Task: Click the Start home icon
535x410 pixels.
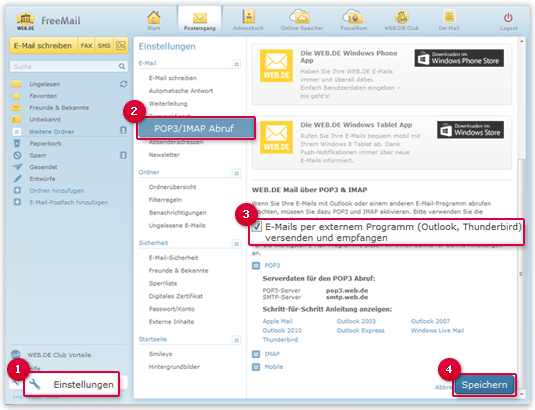Action: pos(154,17)
